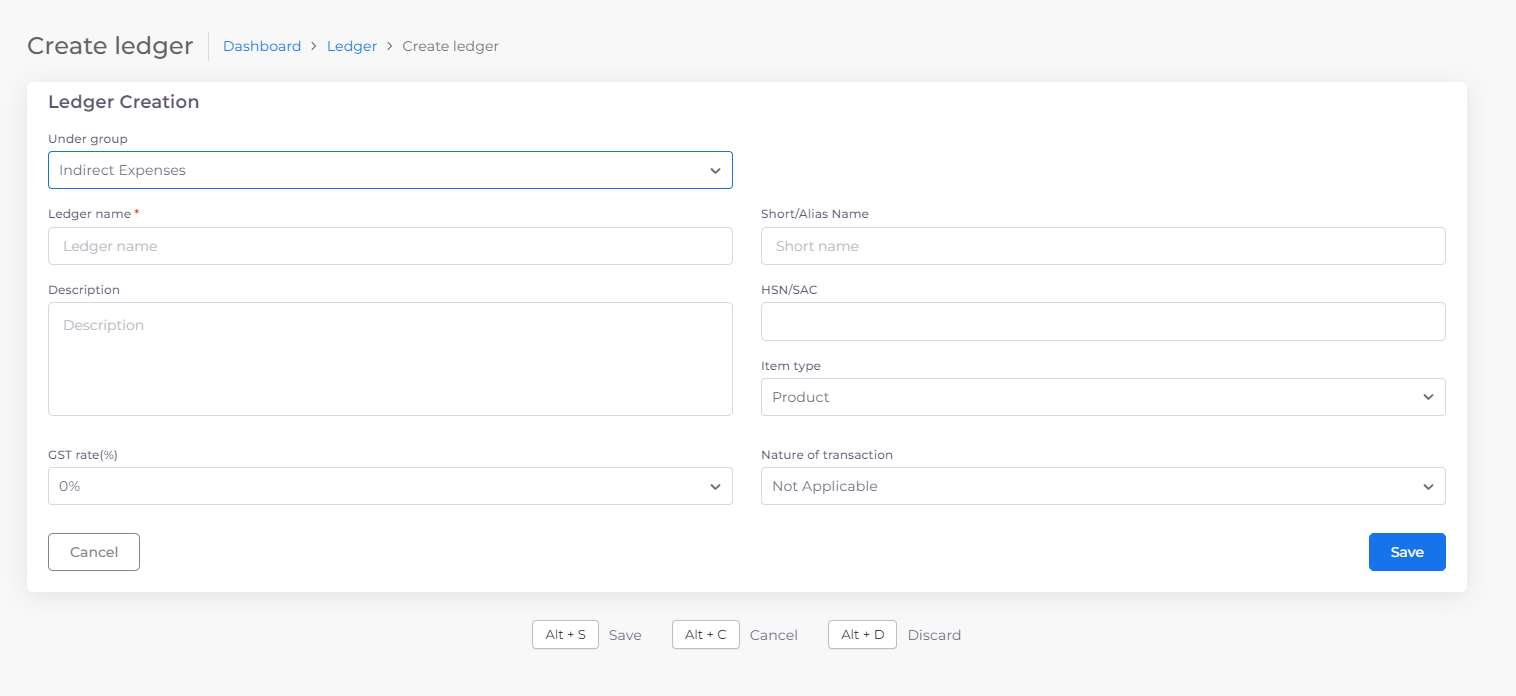Click the chevron arrow in Item type field
Screen dimensions: 1516x696
point(1428,397)
